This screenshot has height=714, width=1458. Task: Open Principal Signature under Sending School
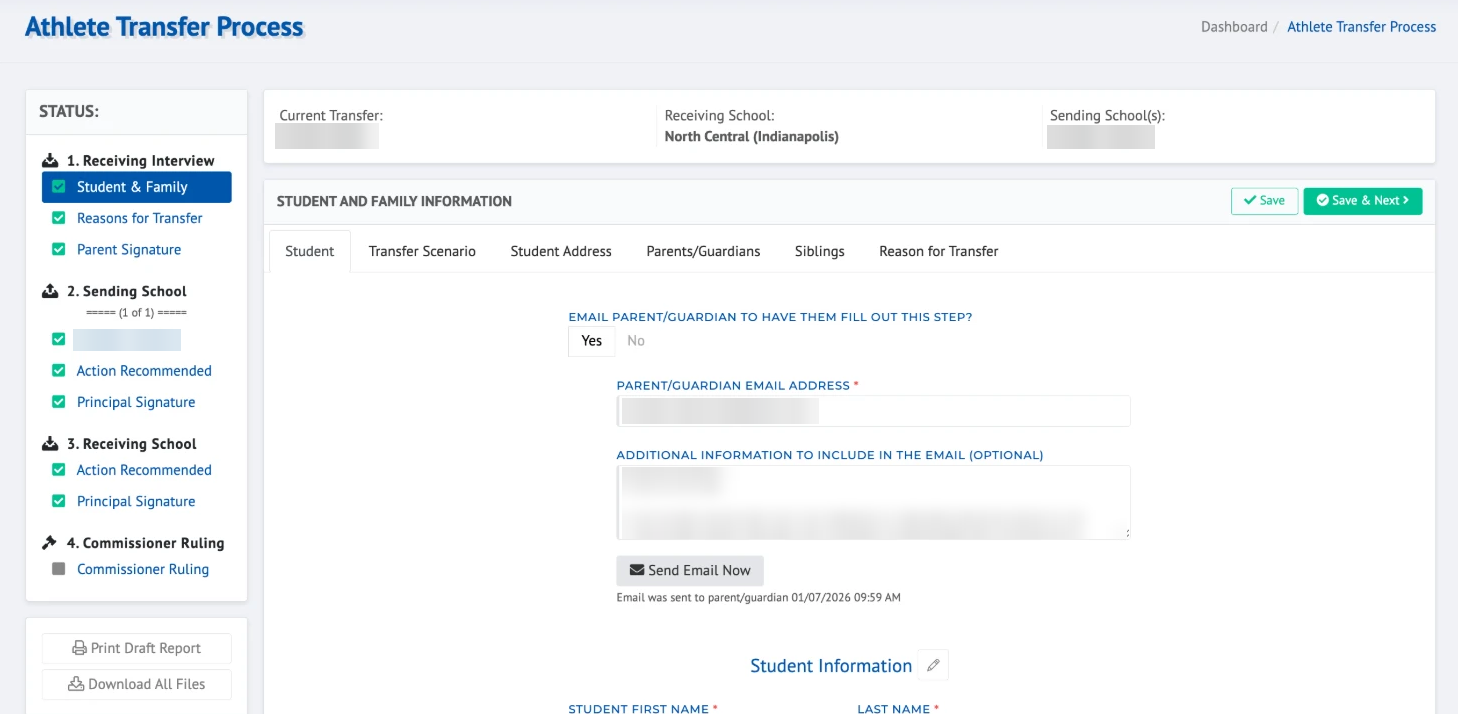[x=136, y=402]
